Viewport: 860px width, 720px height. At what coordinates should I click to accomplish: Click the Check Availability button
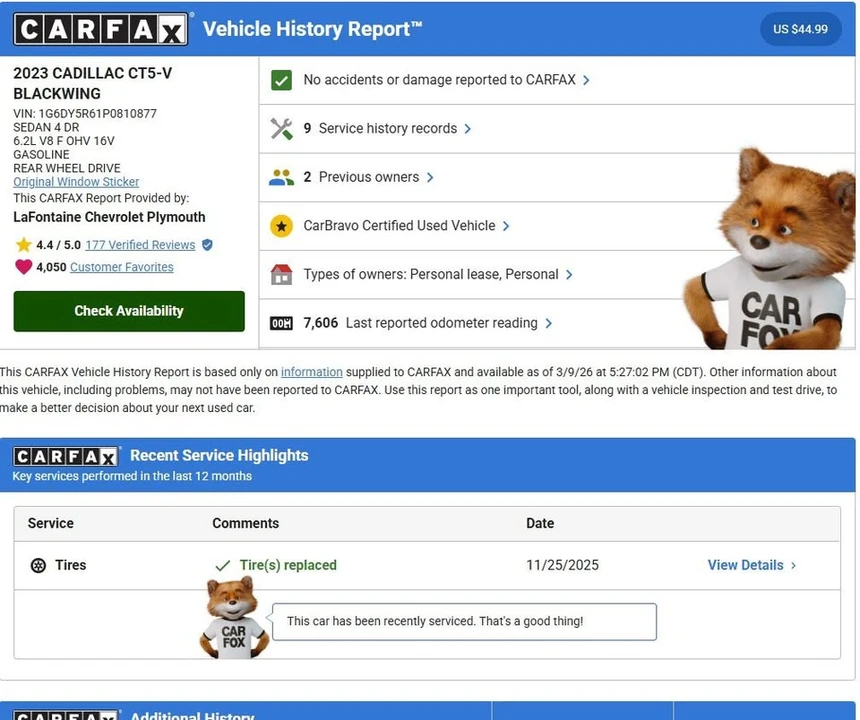tap(129, 311)
